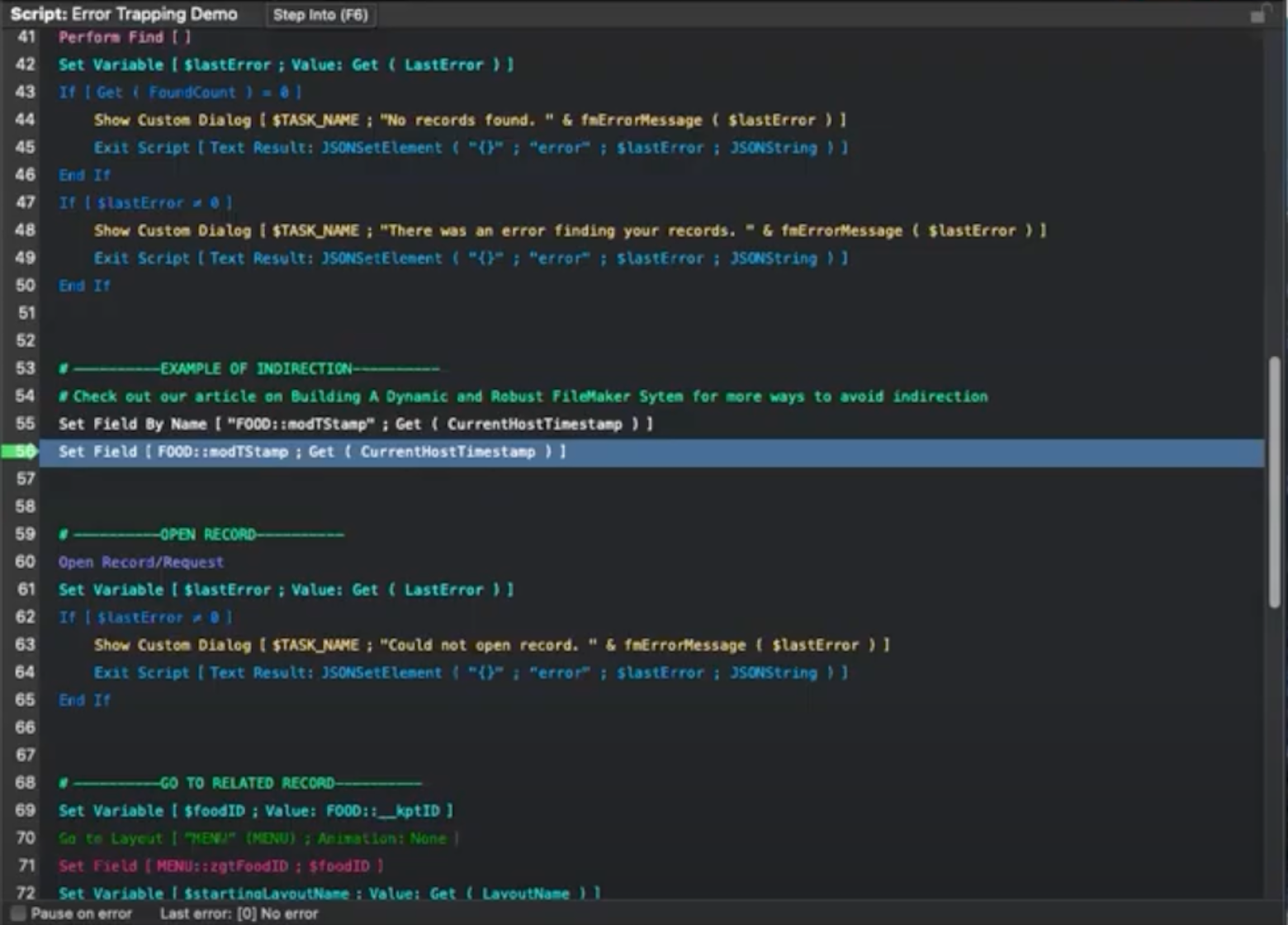The width and height of the screenshot is (1288, 925).
Task: Set a breakpoint on line number 69
Action: 26,811
